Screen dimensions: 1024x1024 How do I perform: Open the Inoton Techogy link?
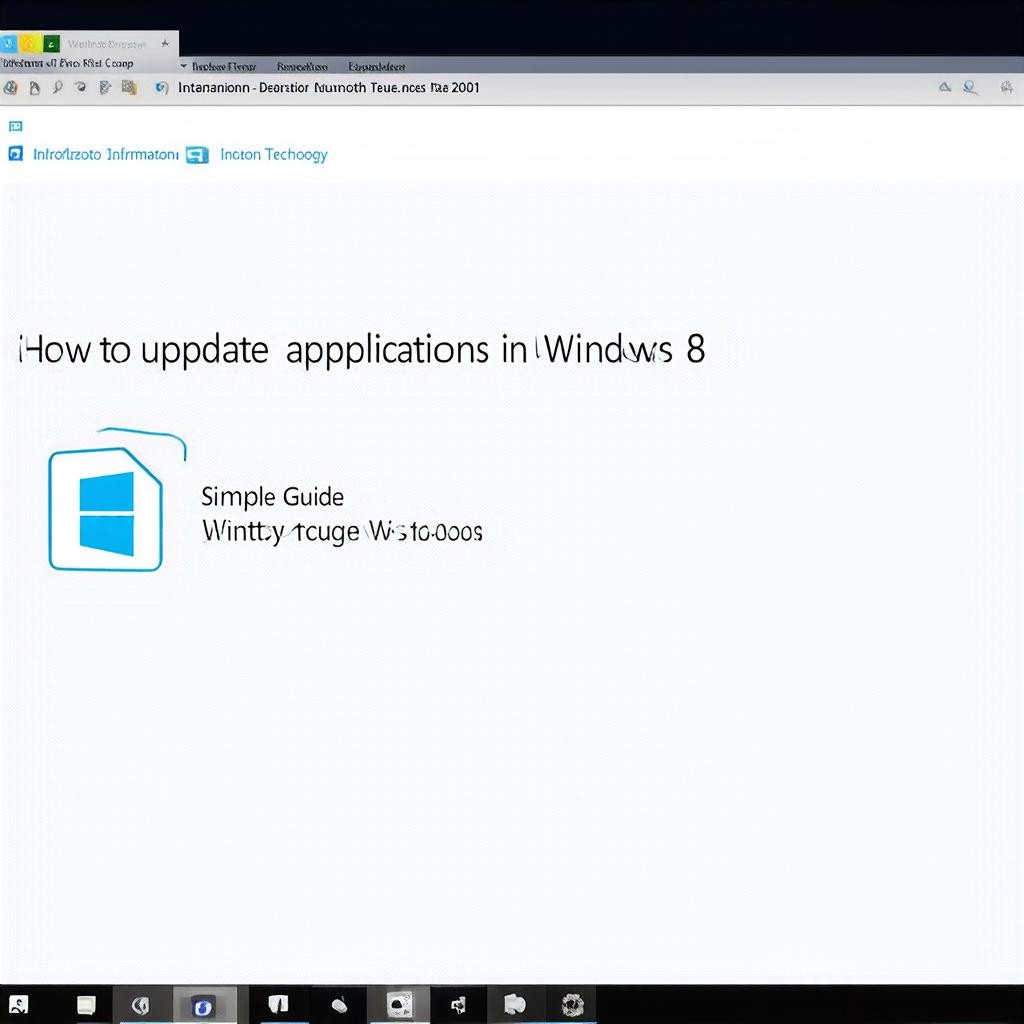click(x=273, y=155)
